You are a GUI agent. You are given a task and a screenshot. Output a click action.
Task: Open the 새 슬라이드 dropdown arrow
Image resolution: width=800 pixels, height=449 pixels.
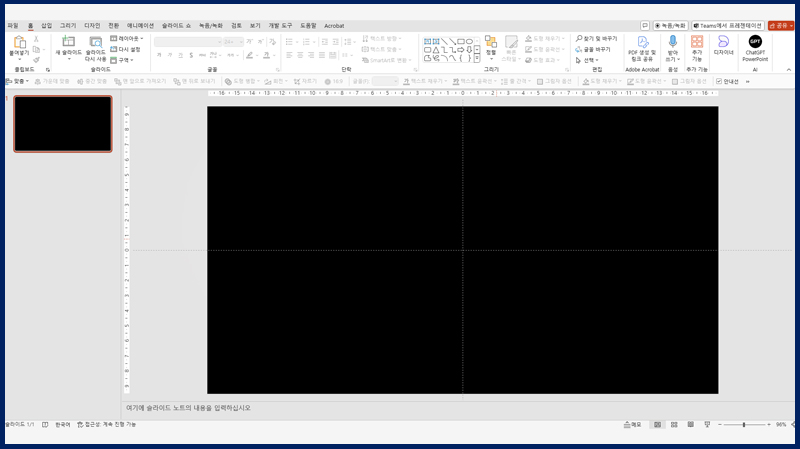(68, 59)
